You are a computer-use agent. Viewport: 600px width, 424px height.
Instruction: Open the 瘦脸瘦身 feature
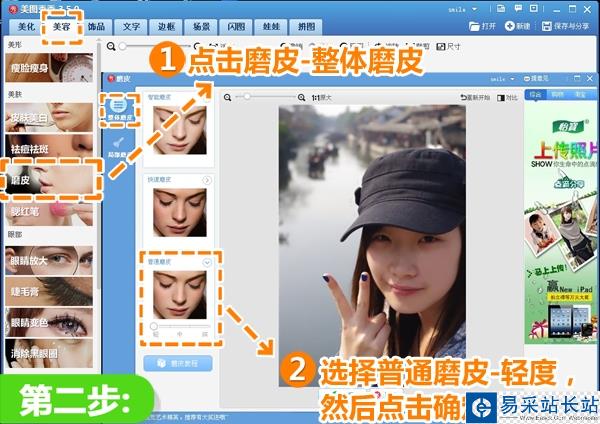pyautogui.click(x=49, y=68)
